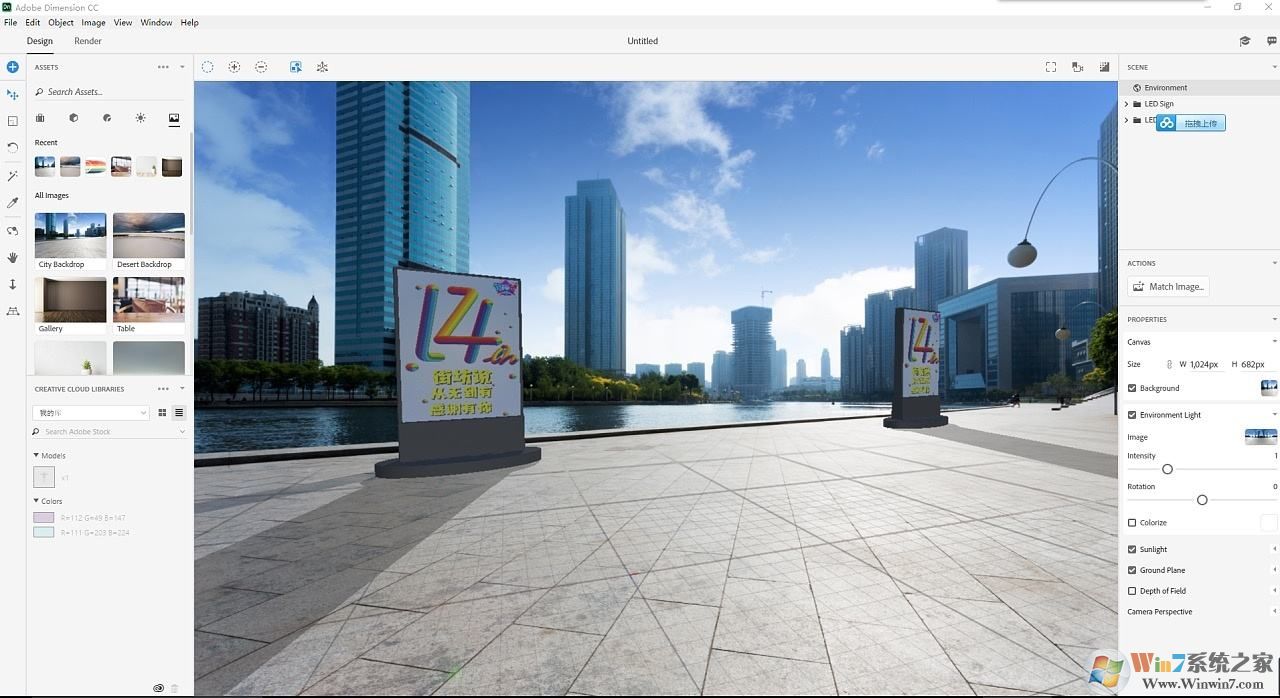
Task: Open the Horizon tool
Action: 13,311
